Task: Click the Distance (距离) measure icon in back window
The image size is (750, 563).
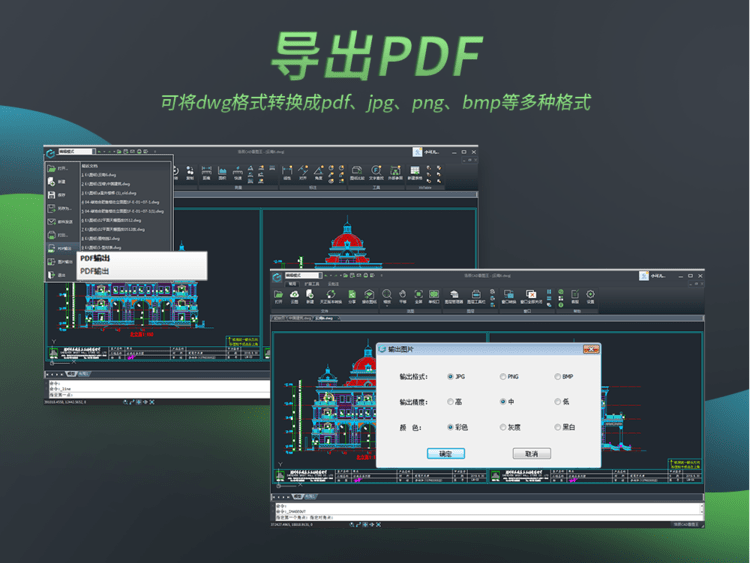Action: tap(206, 171)
